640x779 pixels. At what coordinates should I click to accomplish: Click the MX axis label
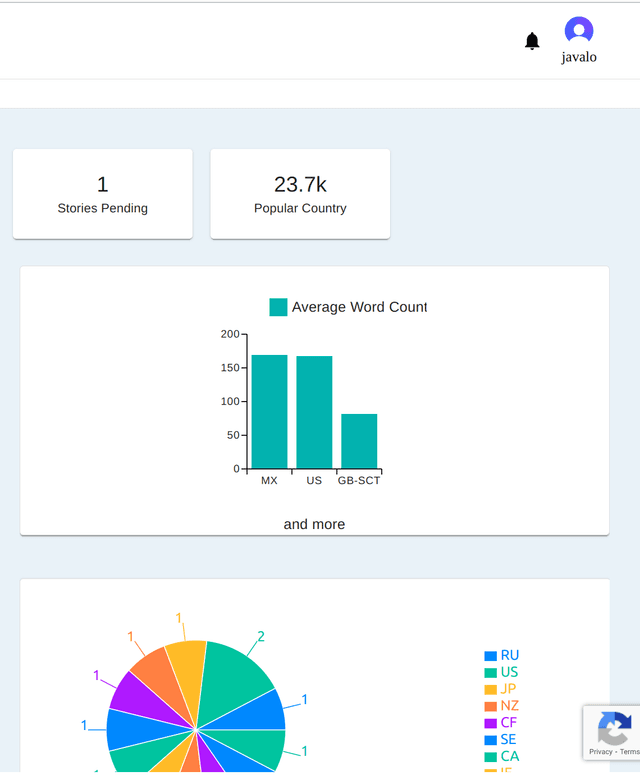point(269,481)
